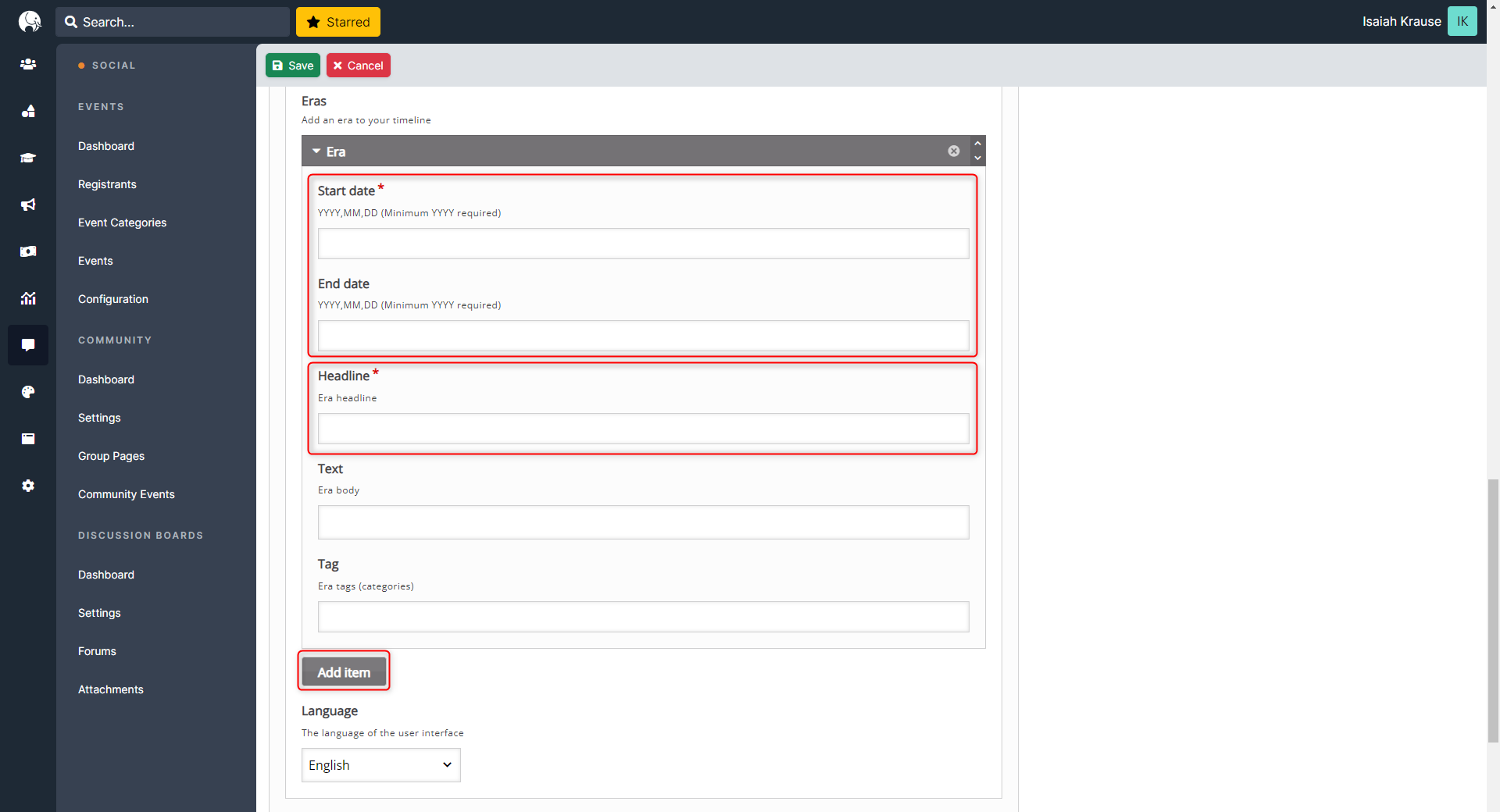Viewport: 1500px width, 812px height.
Task: Focus the Start date input
Action: pos(643,244)
